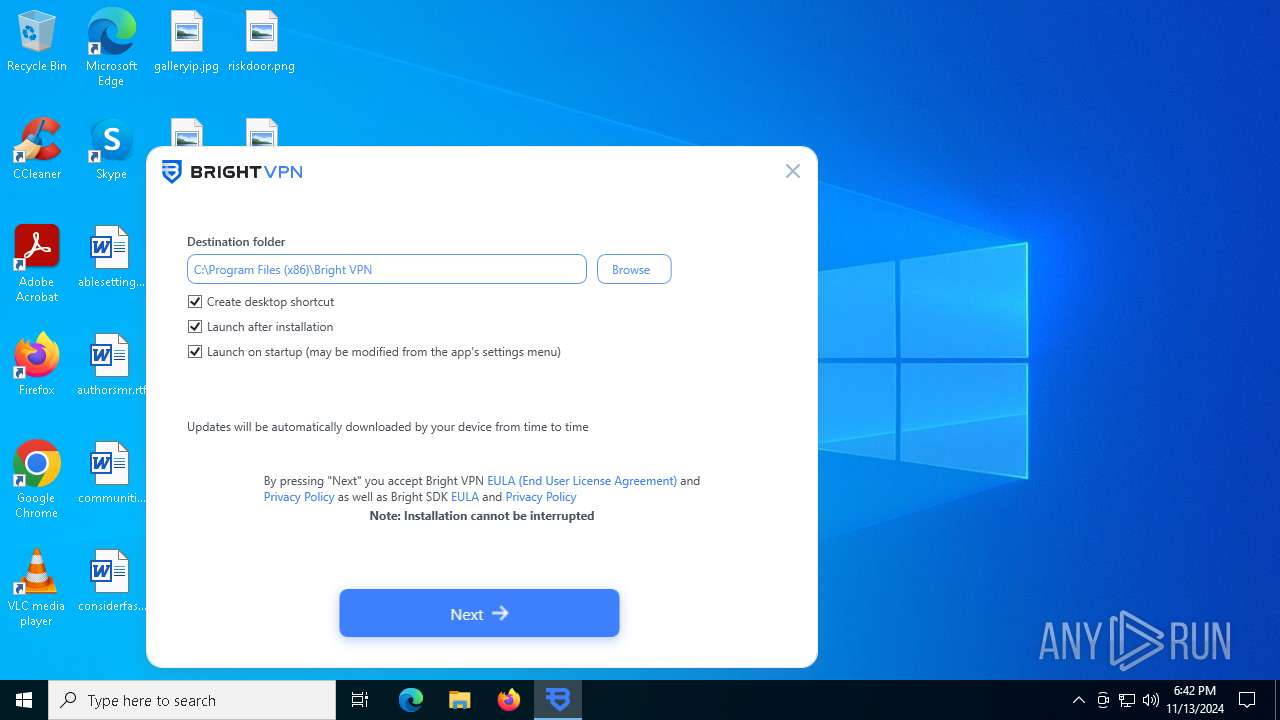Select the Adobe Acrobat desktop shortcut

[x=37, y=264]
